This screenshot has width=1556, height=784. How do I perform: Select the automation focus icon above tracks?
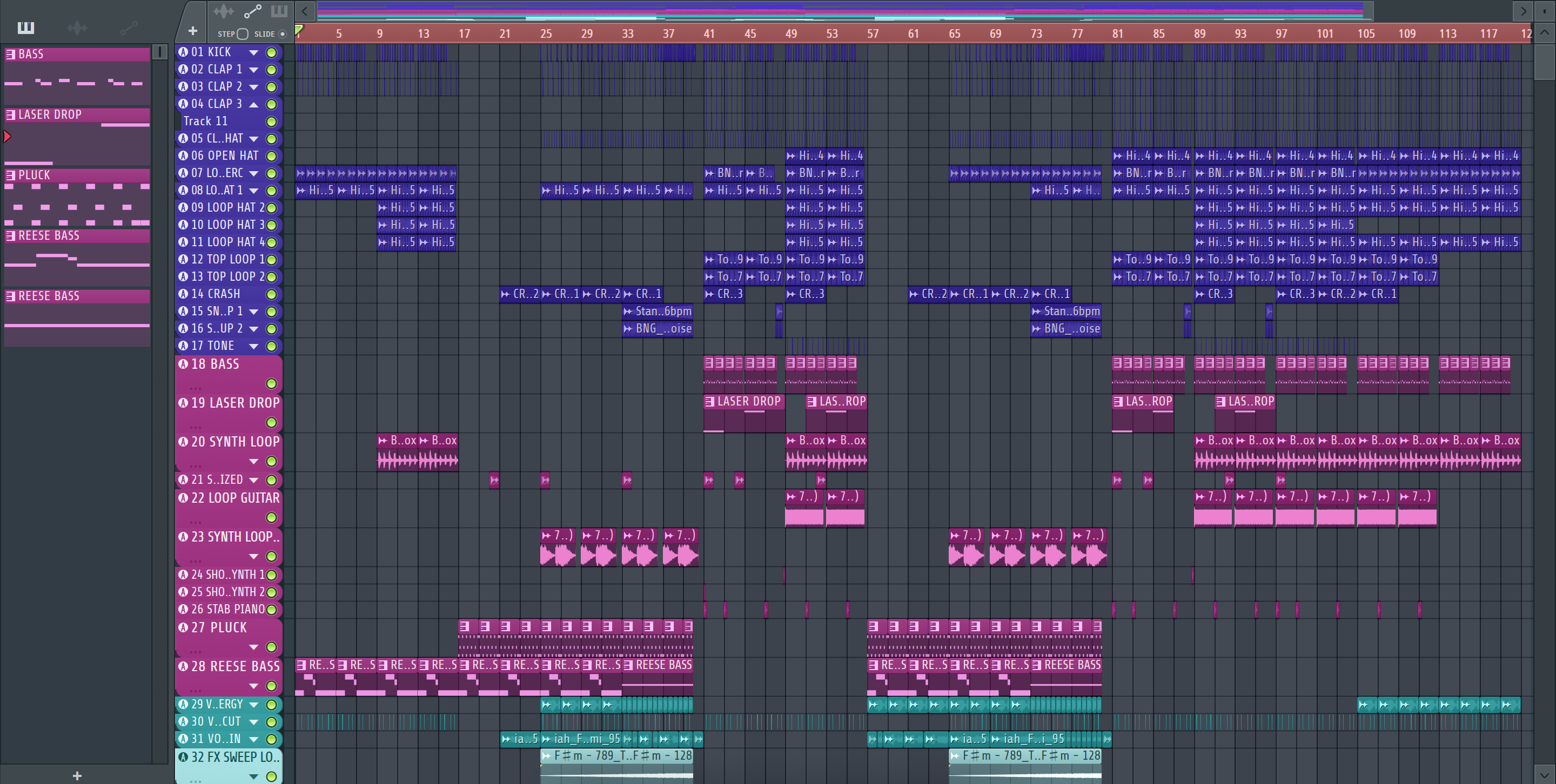coord(252,11)
